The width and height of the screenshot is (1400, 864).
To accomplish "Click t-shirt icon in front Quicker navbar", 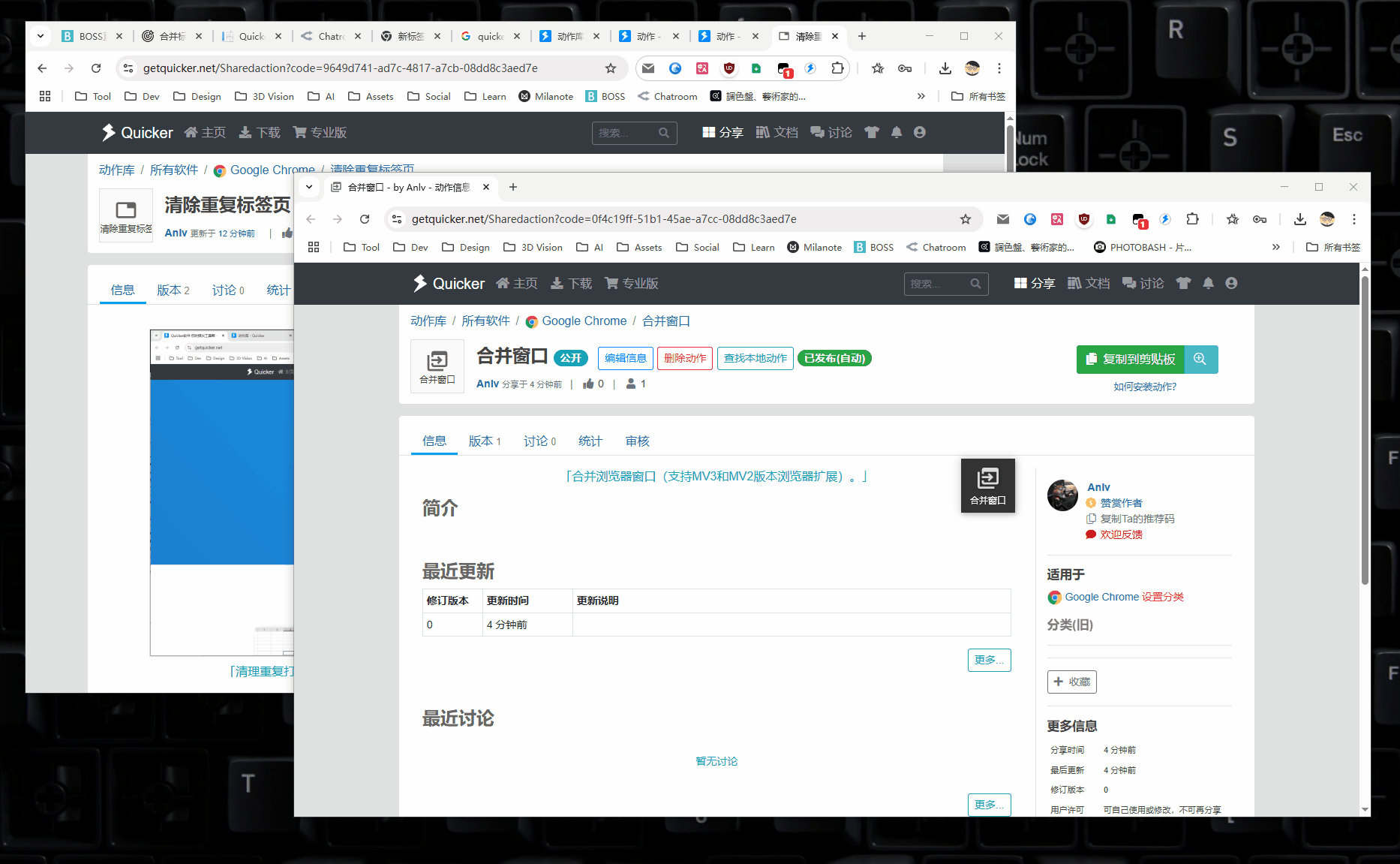I will (1183, 283).
